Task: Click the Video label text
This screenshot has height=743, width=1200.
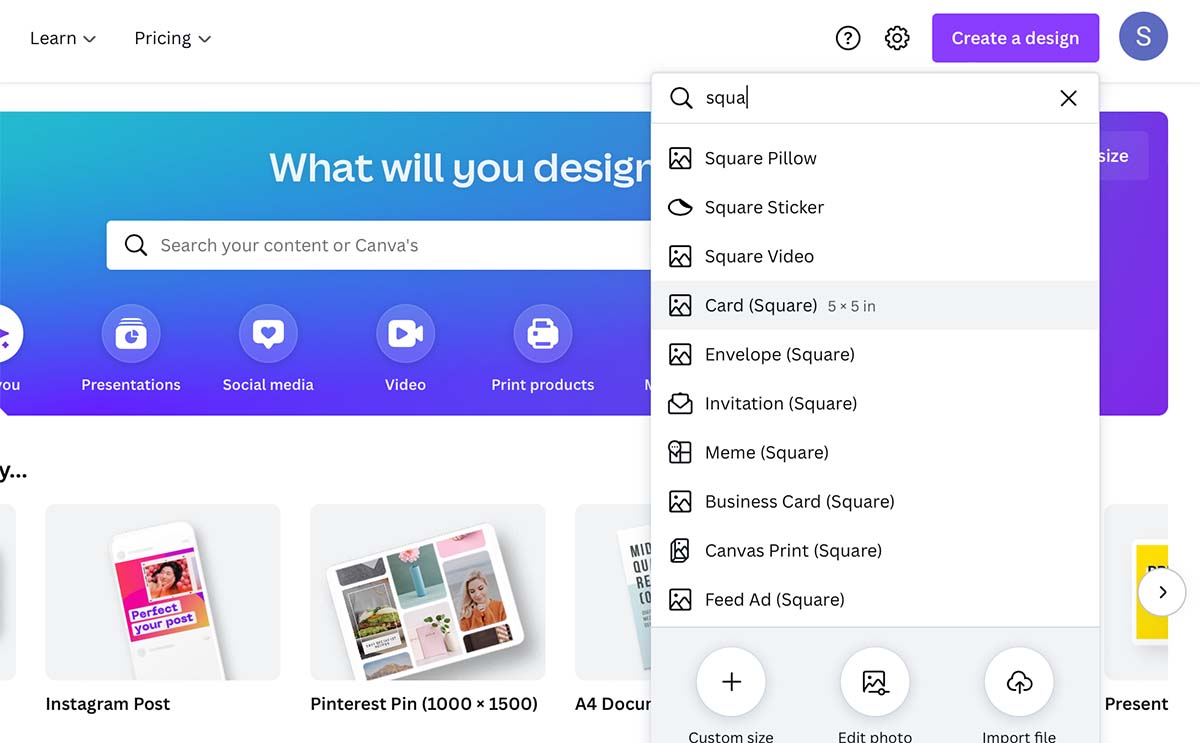Action: (x=405, y=385)
